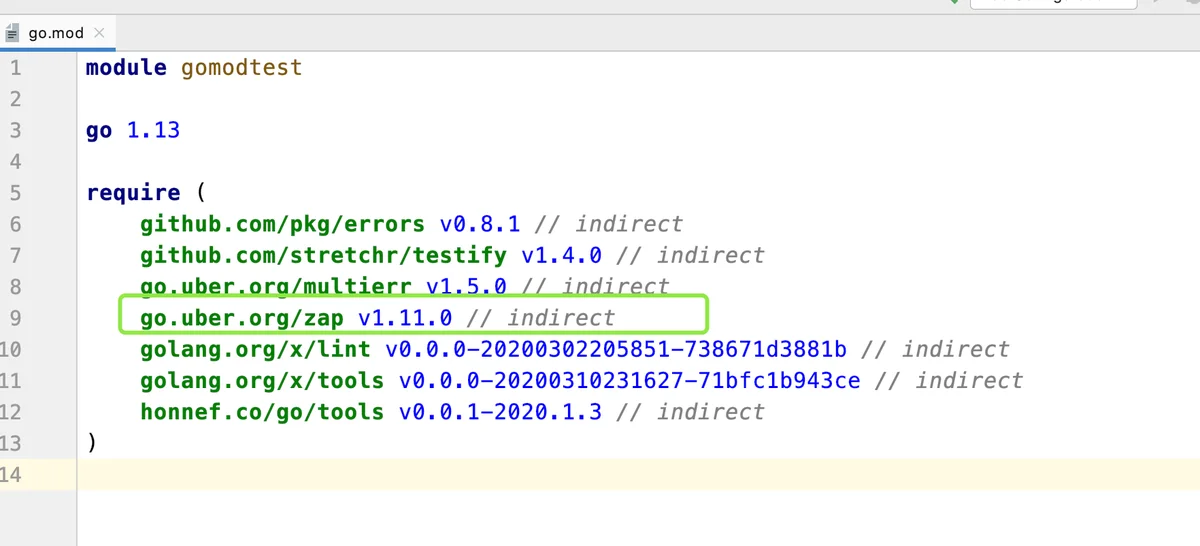This screenshot has width=1200, height=546.
Task: Click the github.com/stretchr/testify dependency path
Action: tap(323, 256)
